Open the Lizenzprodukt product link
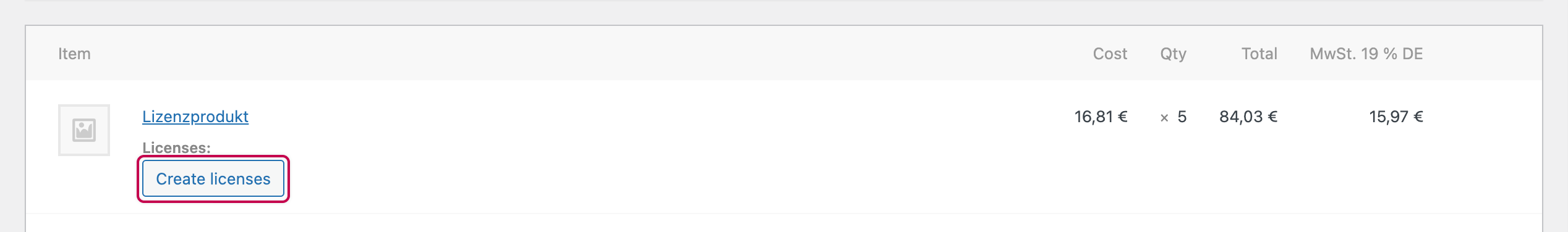Screen dimensions: 1568x232 (x=195, y=117)
